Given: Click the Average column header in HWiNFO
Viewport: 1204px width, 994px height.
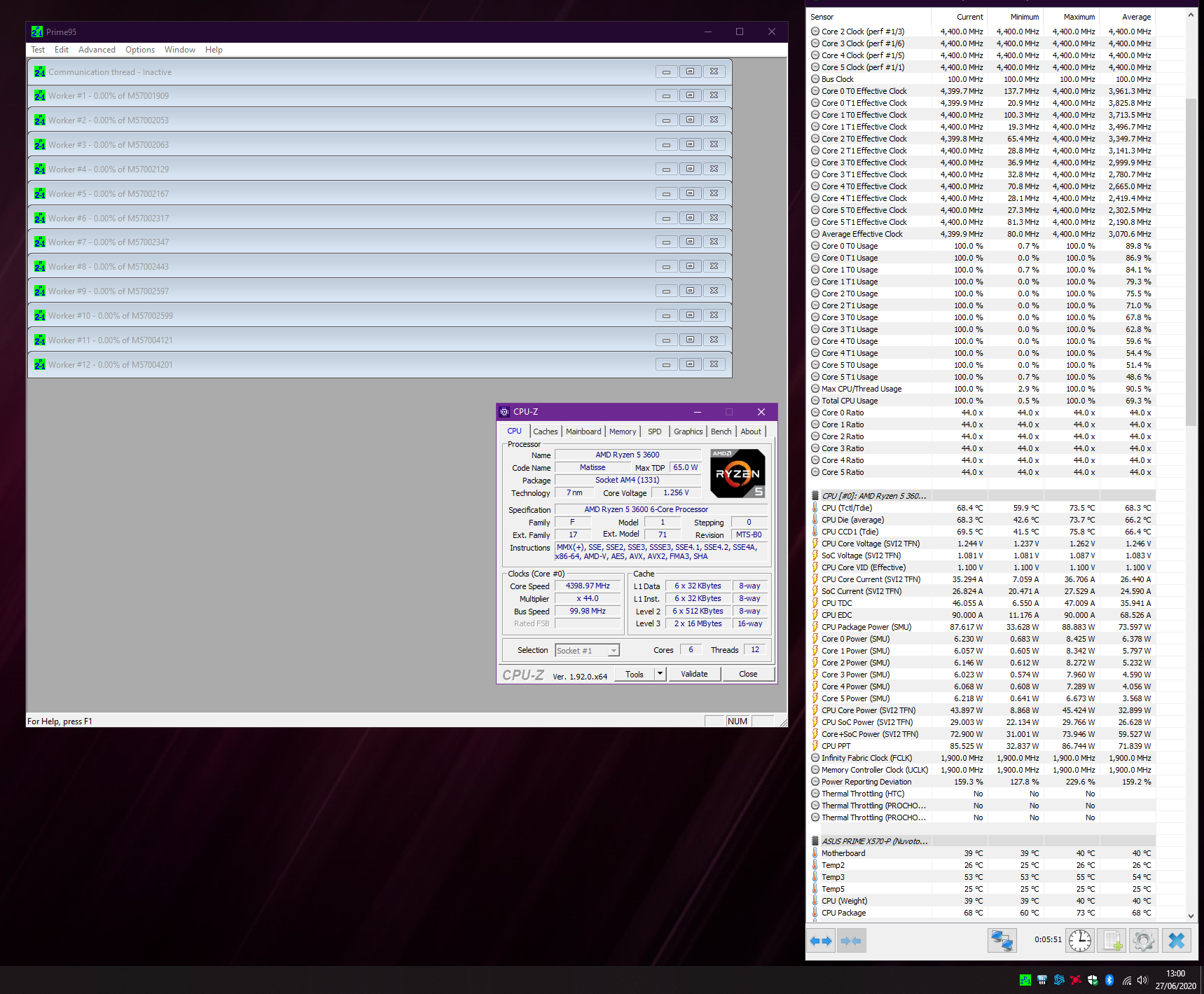Looking at the screenshot, I should pyautogui.click(x=1127, y=17).
